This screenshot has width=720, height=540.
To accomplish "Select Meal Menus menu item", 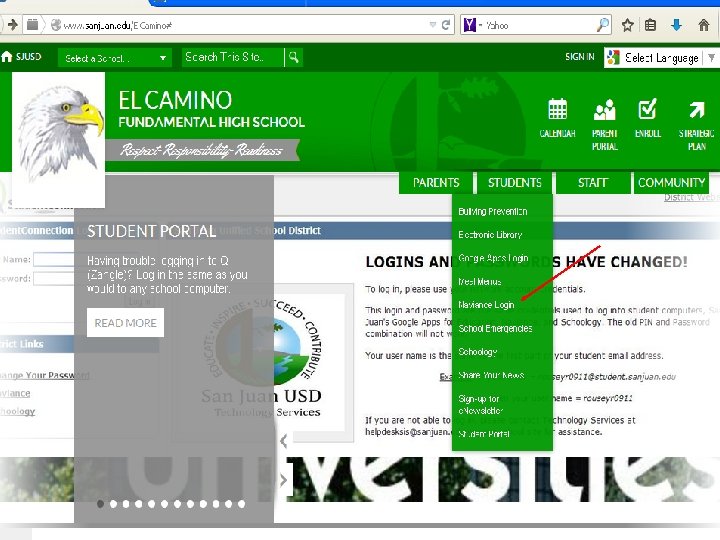I will pos(479,281).
